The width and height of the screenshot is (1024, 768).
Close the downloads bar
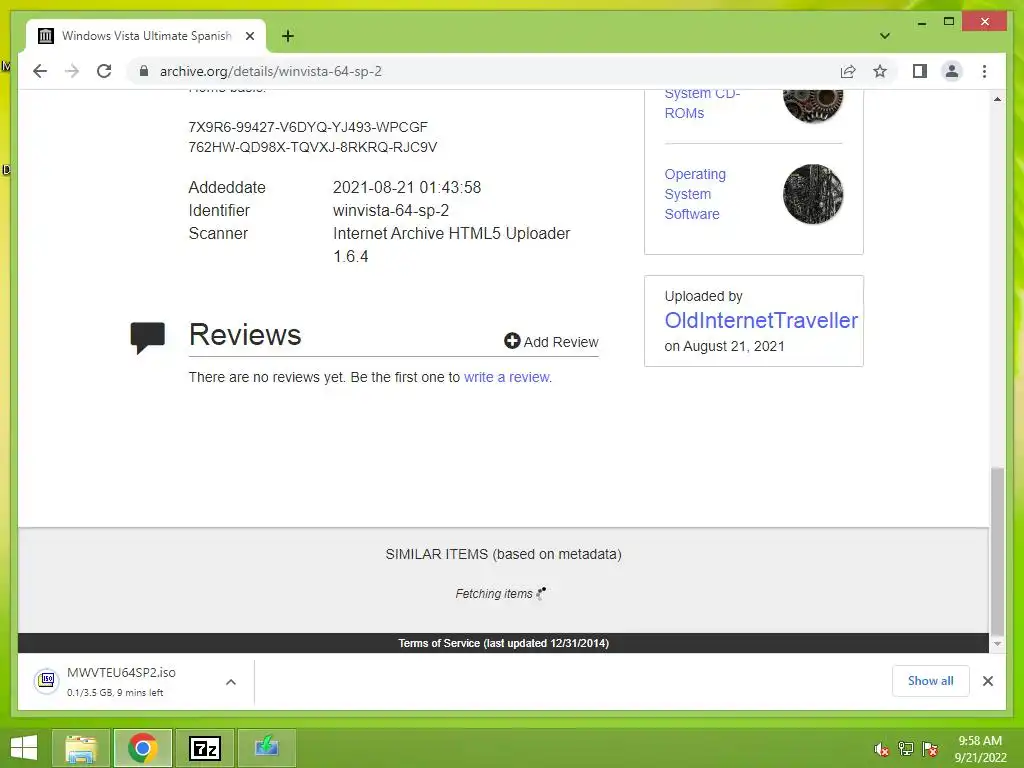(x=987, y=681)
